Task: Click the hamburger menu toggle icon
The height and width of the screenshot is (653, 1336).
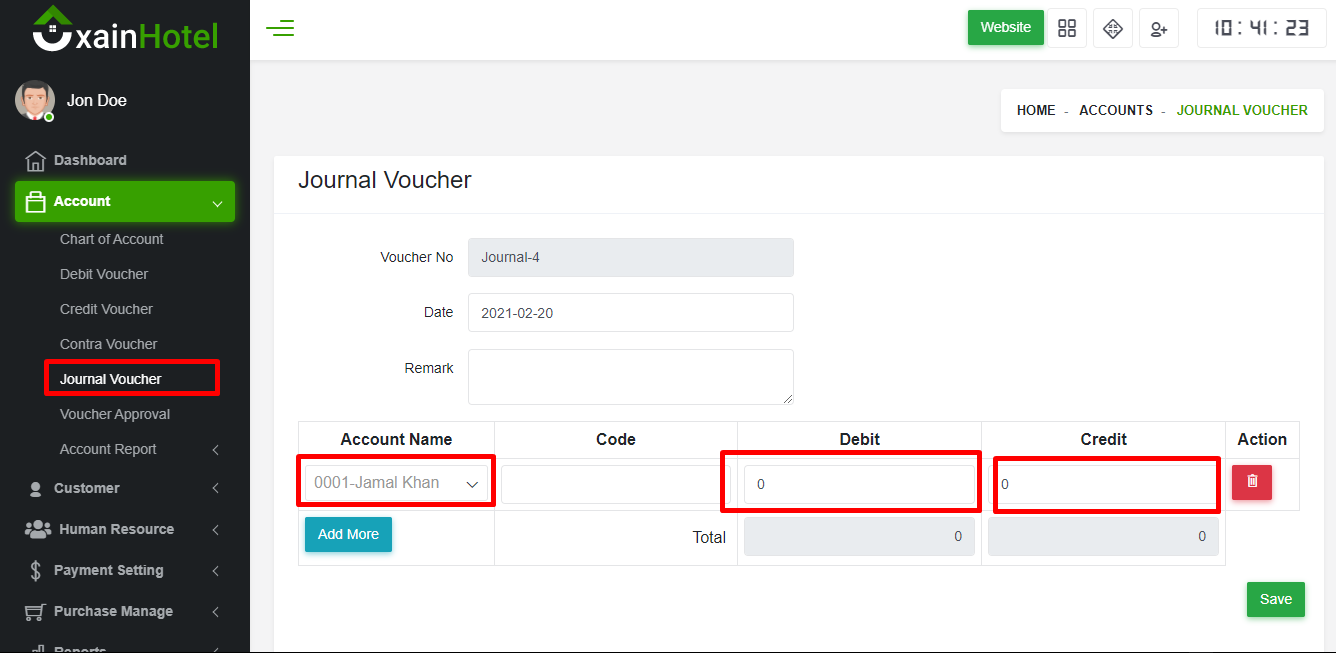Action: pyautogui.click(x=280, y=28)
